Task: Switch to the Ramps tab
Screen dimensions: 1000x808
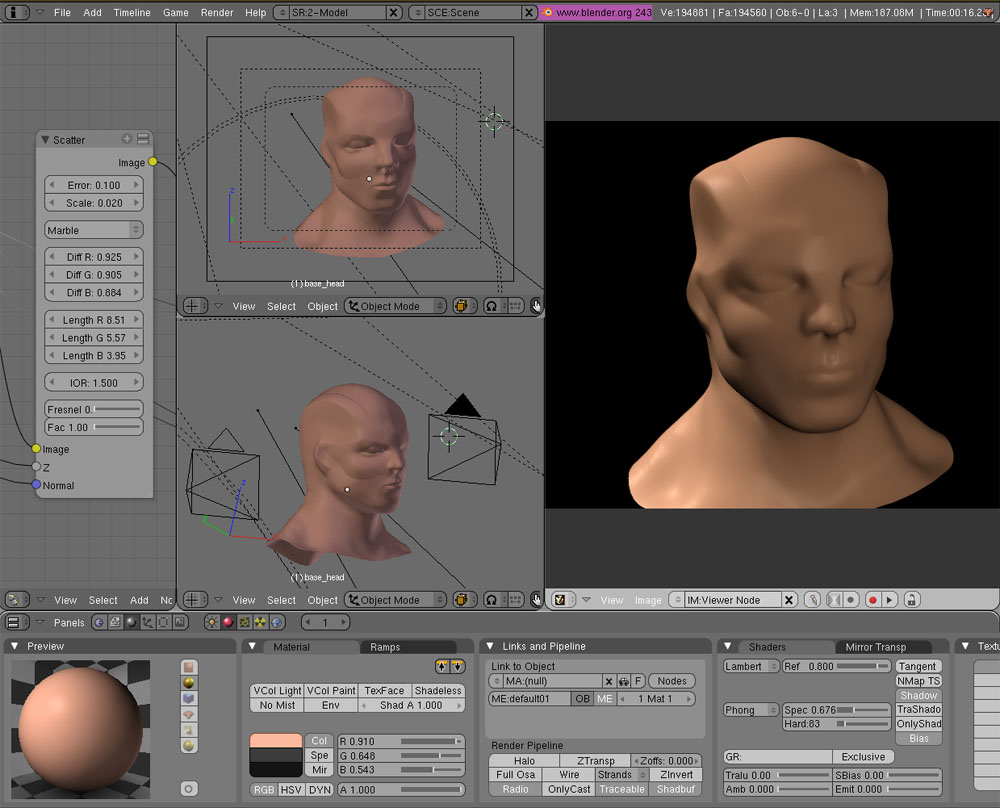Action: [385, 647]
